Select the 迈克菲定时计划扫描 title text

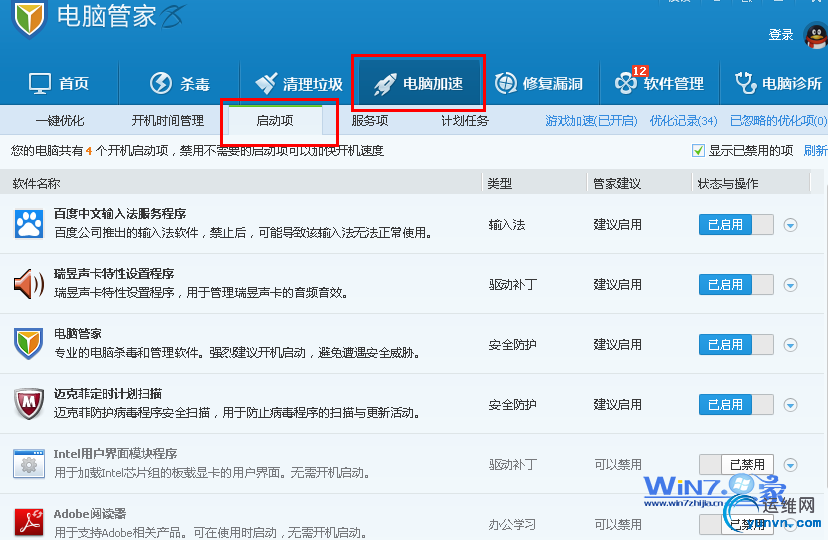(108, 394)
